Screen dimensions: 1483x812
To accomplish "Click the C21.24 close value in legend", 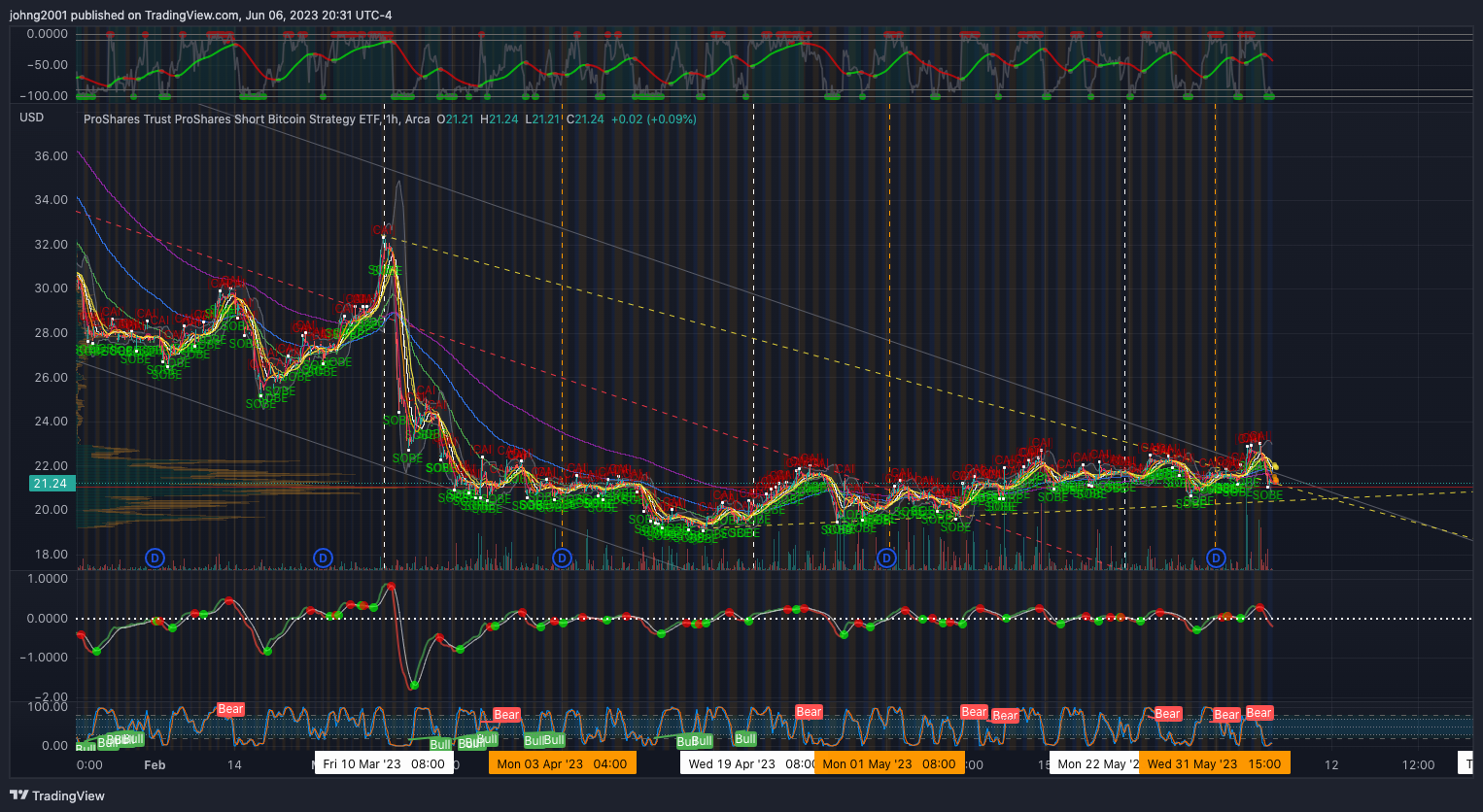I will (x=585, y=119).
